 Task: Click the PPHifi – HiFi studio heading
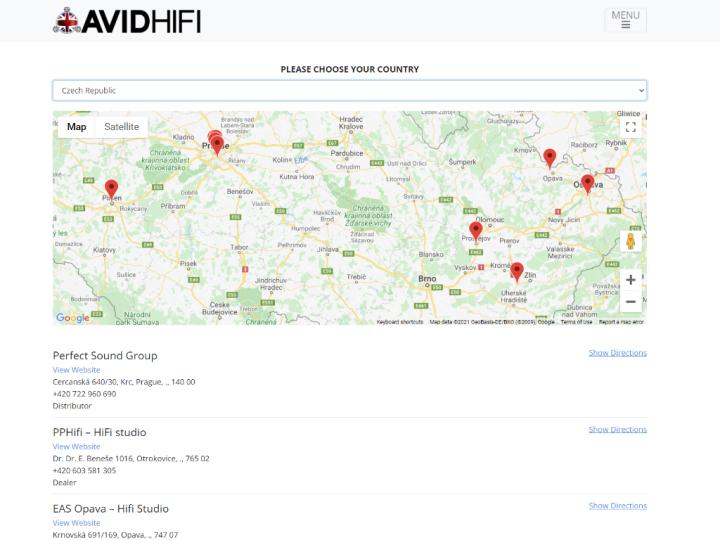tap(100, 432)
